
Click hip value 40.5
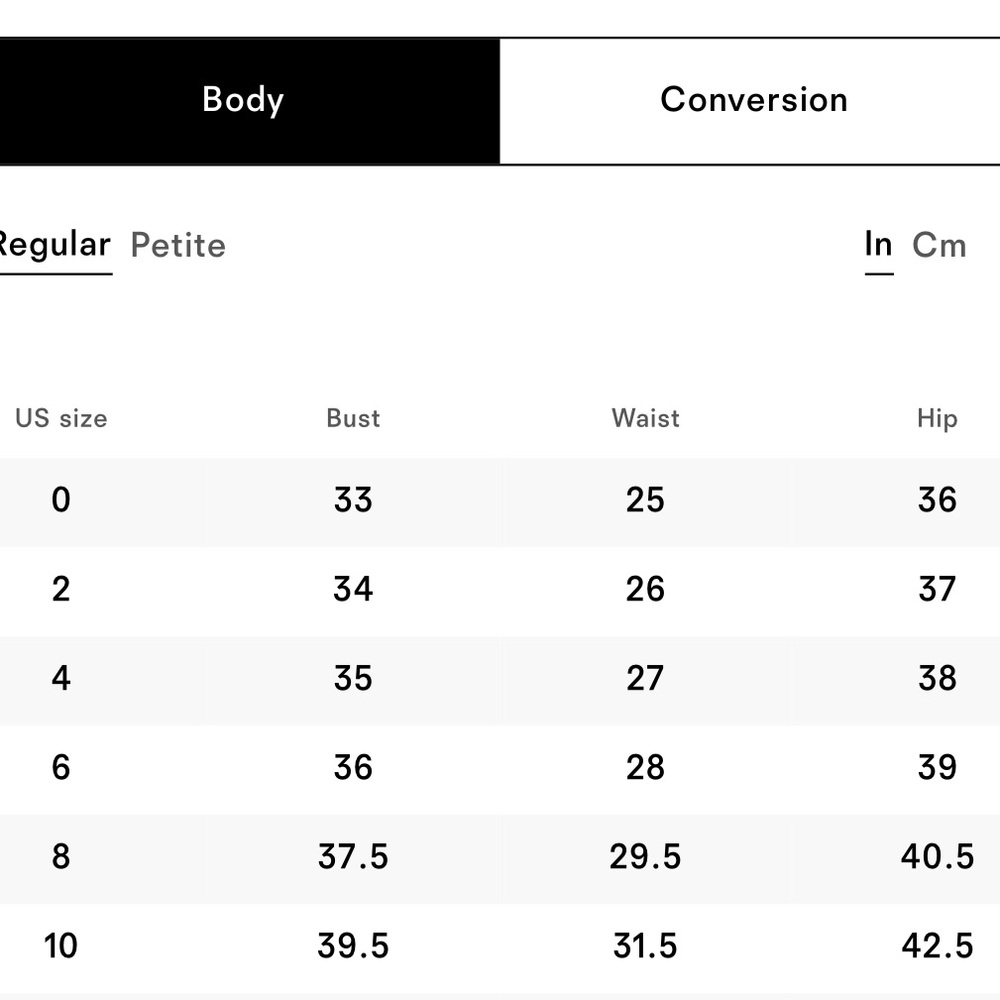(937, 857)
